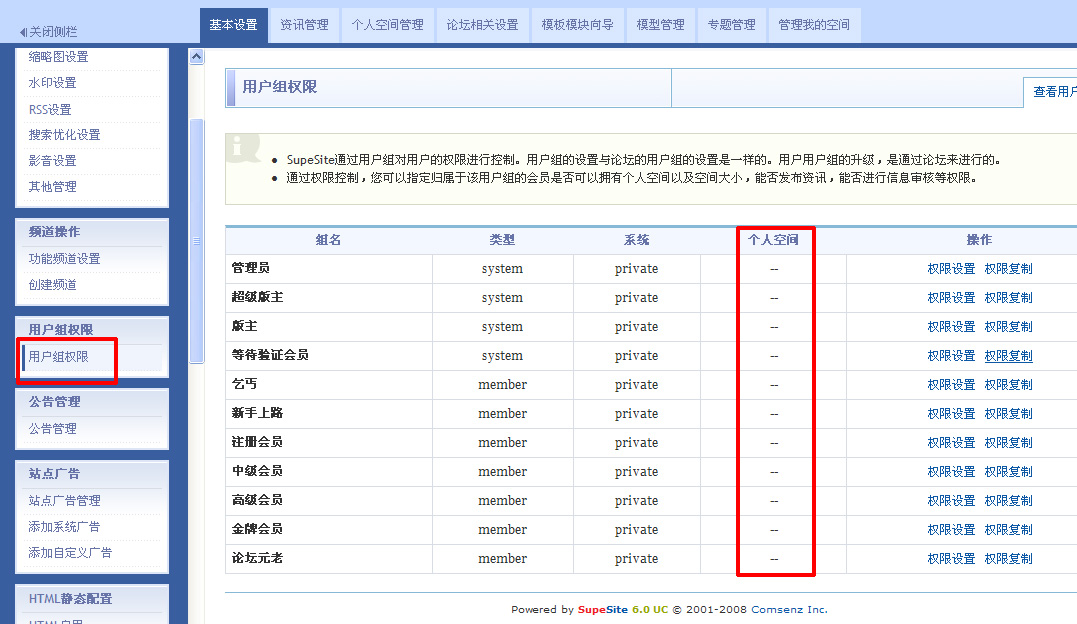This screenshot has width=1077, height=624.
Task: Click the 类型 column header
Action: (502, 240)
